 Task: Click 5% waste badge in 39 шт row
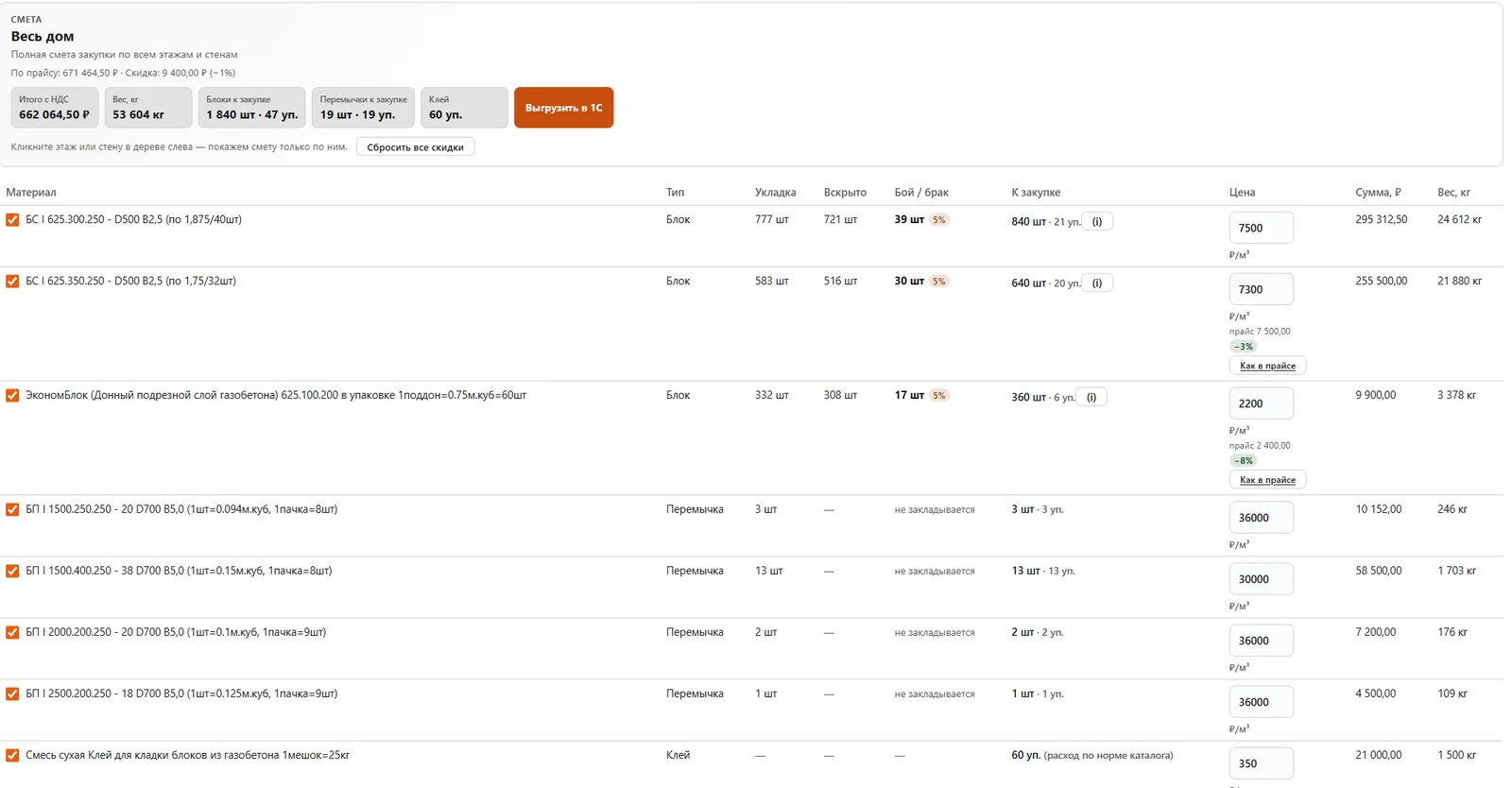tap(938, 220)
